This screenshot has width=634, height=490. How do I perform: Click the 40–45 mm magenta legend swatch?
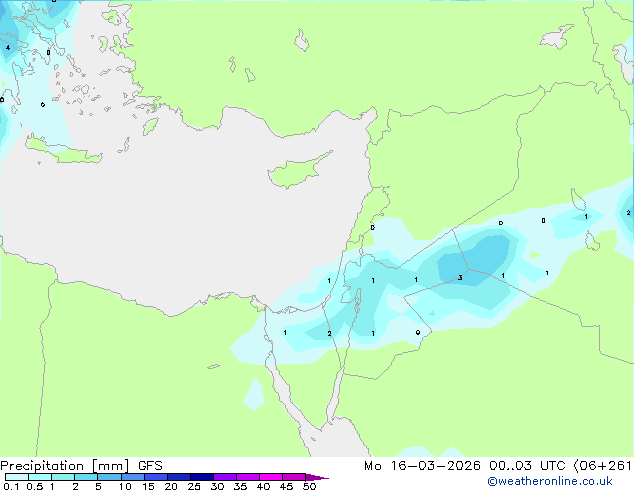point(271,477)
